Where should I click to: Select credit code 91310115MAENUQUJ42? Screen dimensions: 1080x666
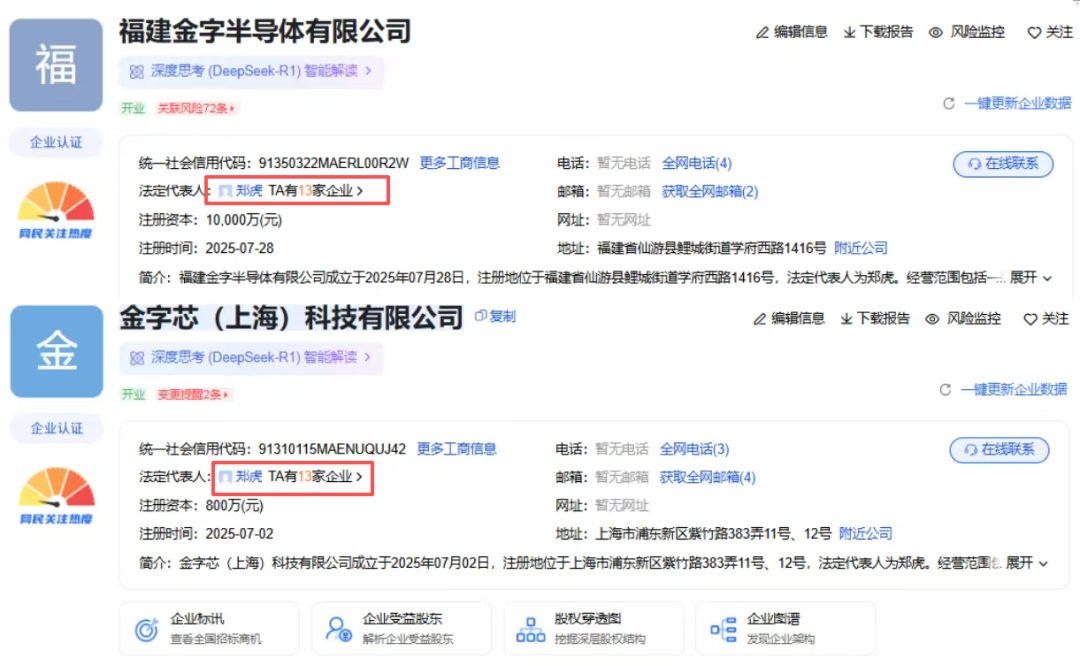(x=332, y=449)
